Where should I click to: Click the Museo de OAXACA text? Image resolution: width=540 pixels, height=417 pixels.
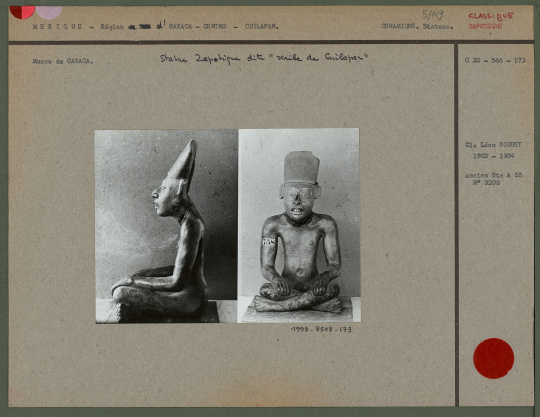(x=63, y=61)
